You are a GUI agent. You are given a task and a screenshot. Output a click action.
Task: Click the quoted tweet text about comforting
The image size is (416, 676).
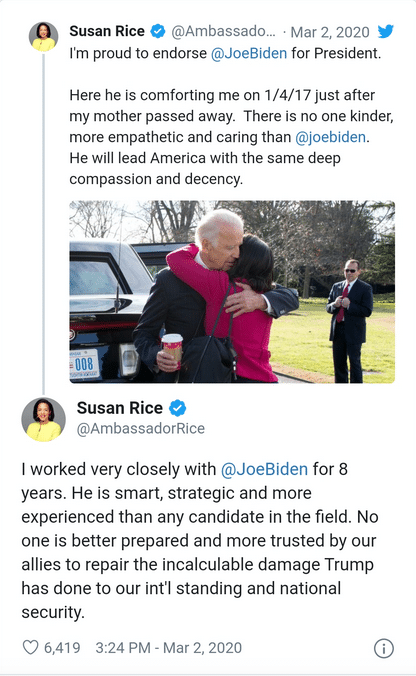[231, 137]
